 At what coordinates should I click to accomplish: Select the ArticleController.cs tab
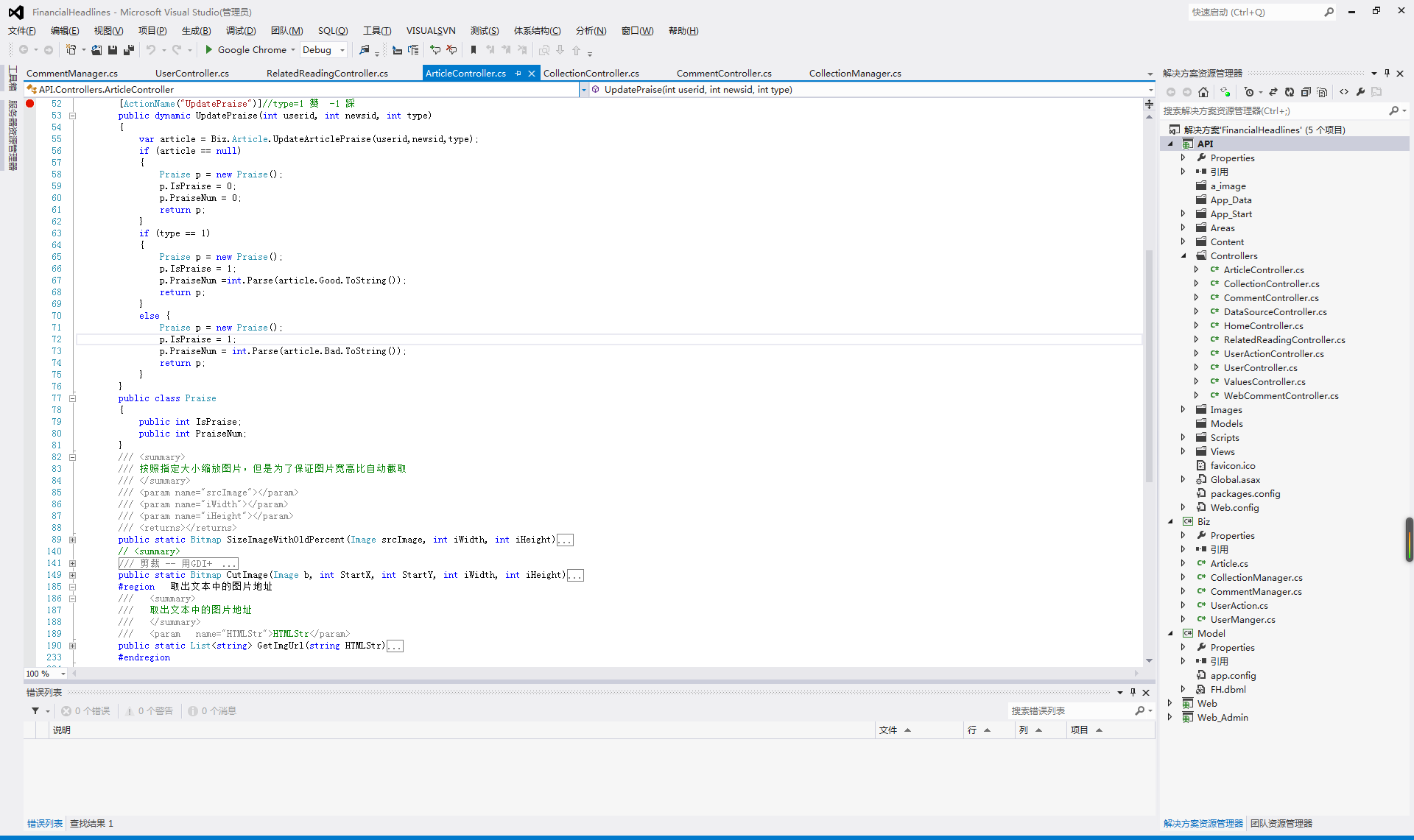click(x=465, y=73)
